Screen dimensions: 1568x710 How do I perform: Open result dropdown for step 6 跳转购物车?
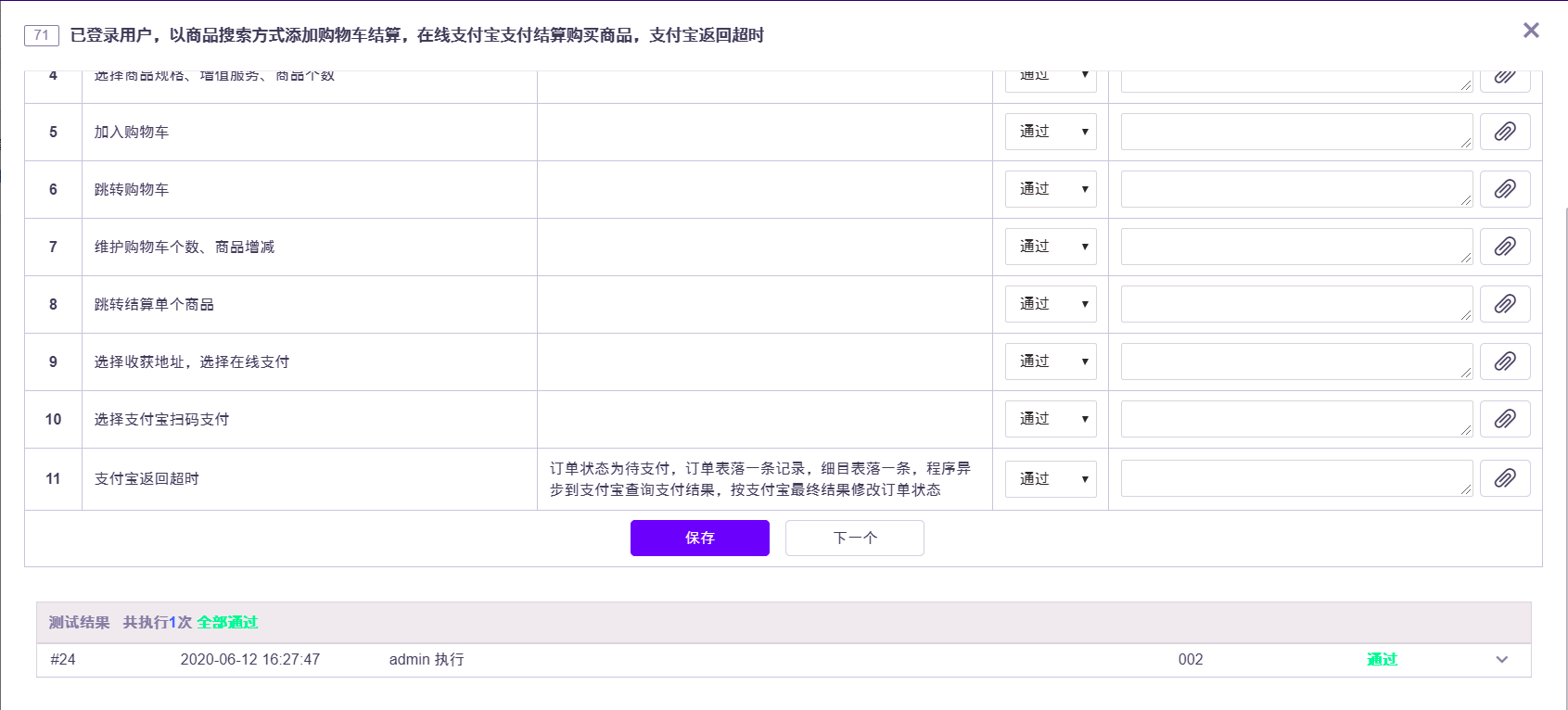click(x=1051, y=189)
